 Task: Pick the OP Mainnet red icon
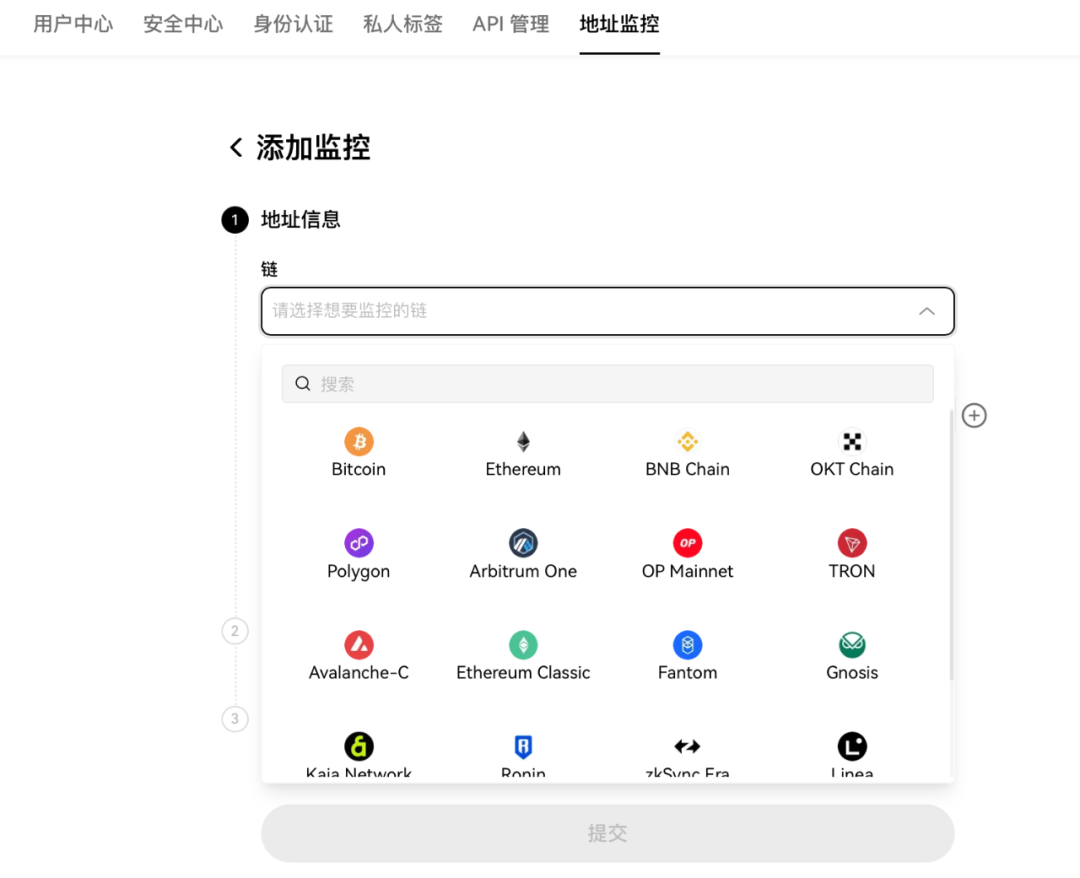[687, 543]
